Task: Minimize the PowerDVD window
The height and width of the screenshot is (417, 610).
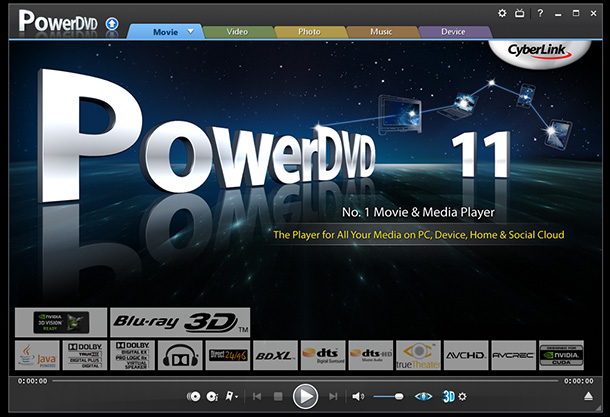Action: coord(558,14)
